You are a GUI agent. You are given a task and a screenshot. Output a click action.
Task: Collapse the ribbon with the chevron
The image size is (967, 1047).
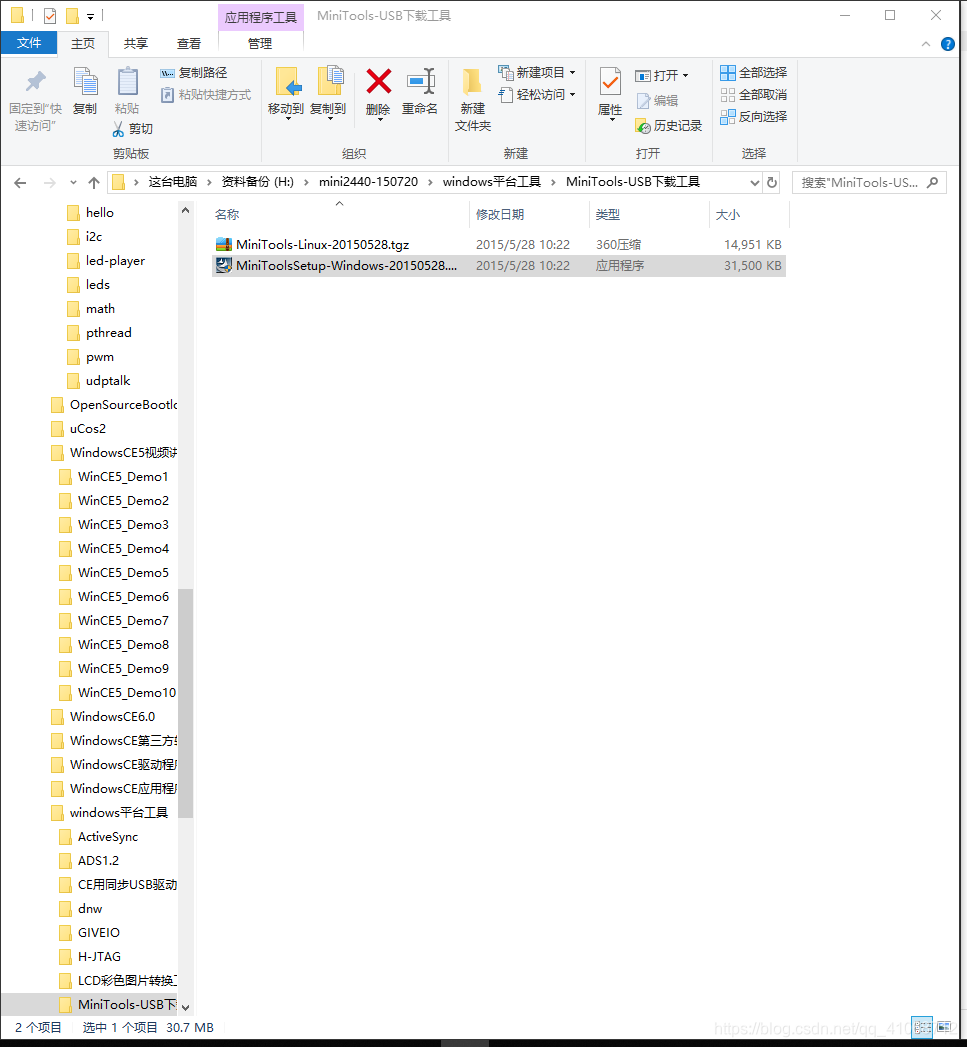pyautogui.click(x=926, y=44)
